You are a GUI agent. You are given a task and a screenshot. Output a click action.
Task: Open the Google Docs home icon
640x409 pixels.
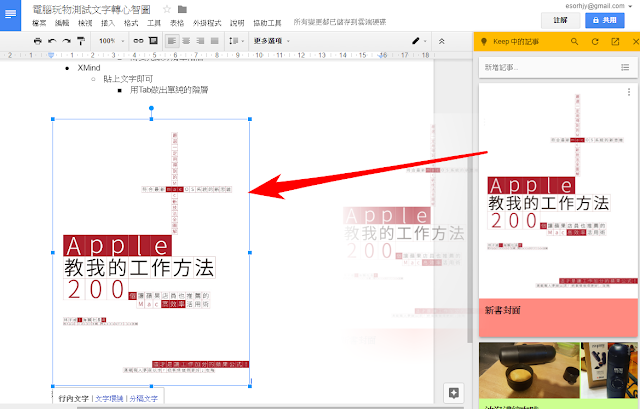[10, 15]
